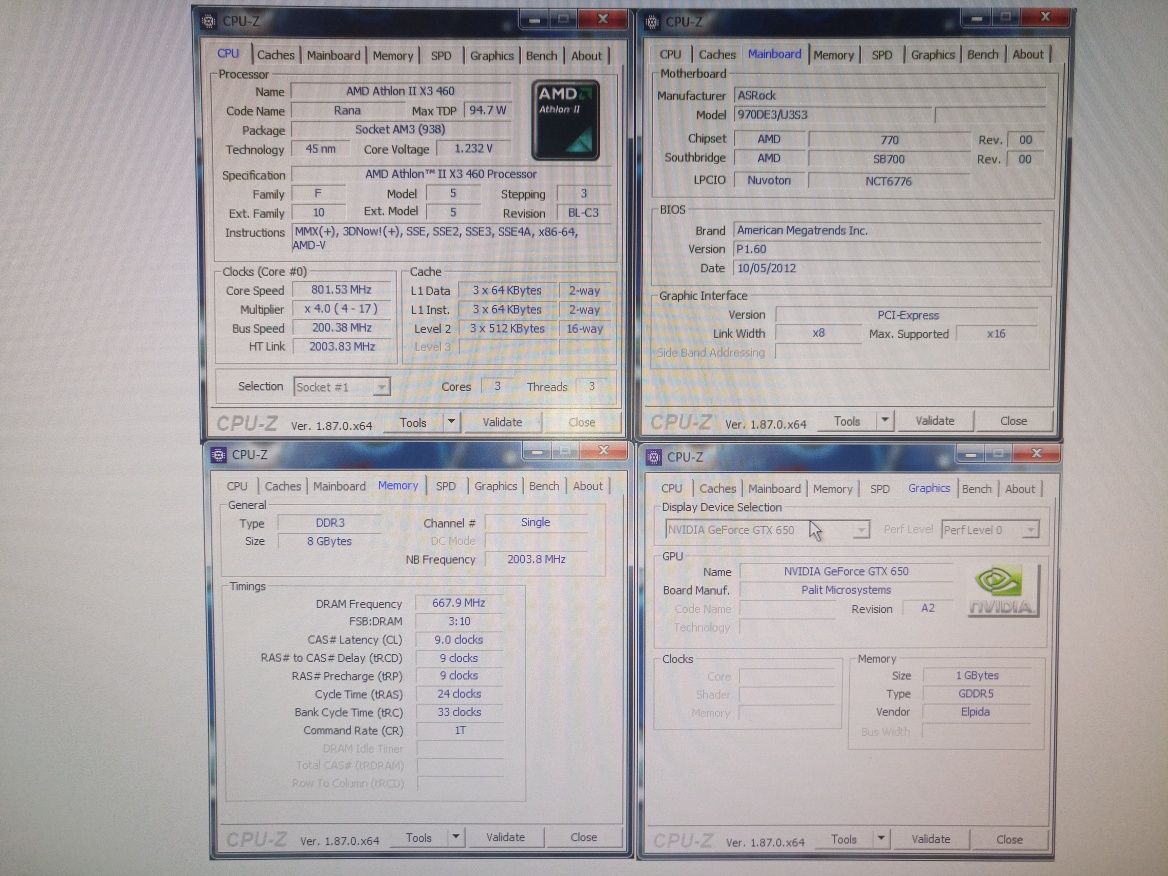Click the NVIDIA logo in Graphics window
This screenshot has width=1168, height=876.
click(1003, 591)
